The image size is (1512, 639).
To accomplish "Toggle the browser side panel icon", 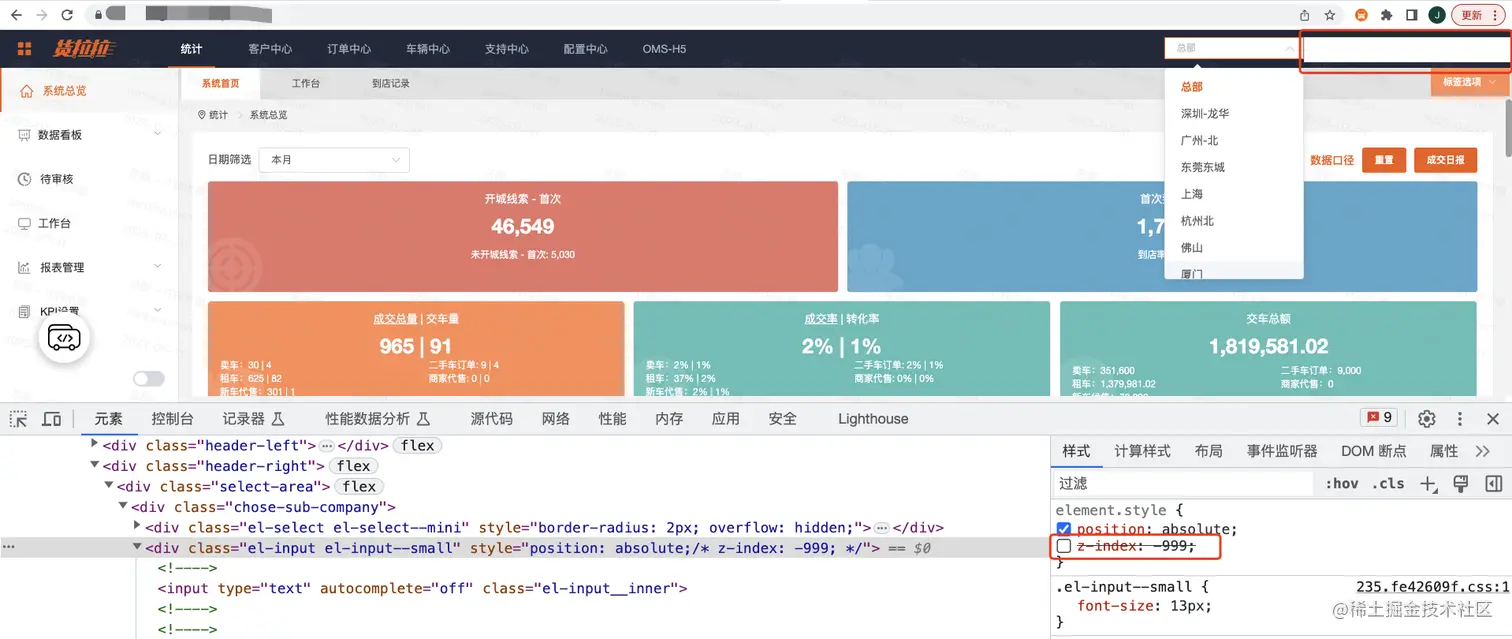I will tap(1411, 15).
